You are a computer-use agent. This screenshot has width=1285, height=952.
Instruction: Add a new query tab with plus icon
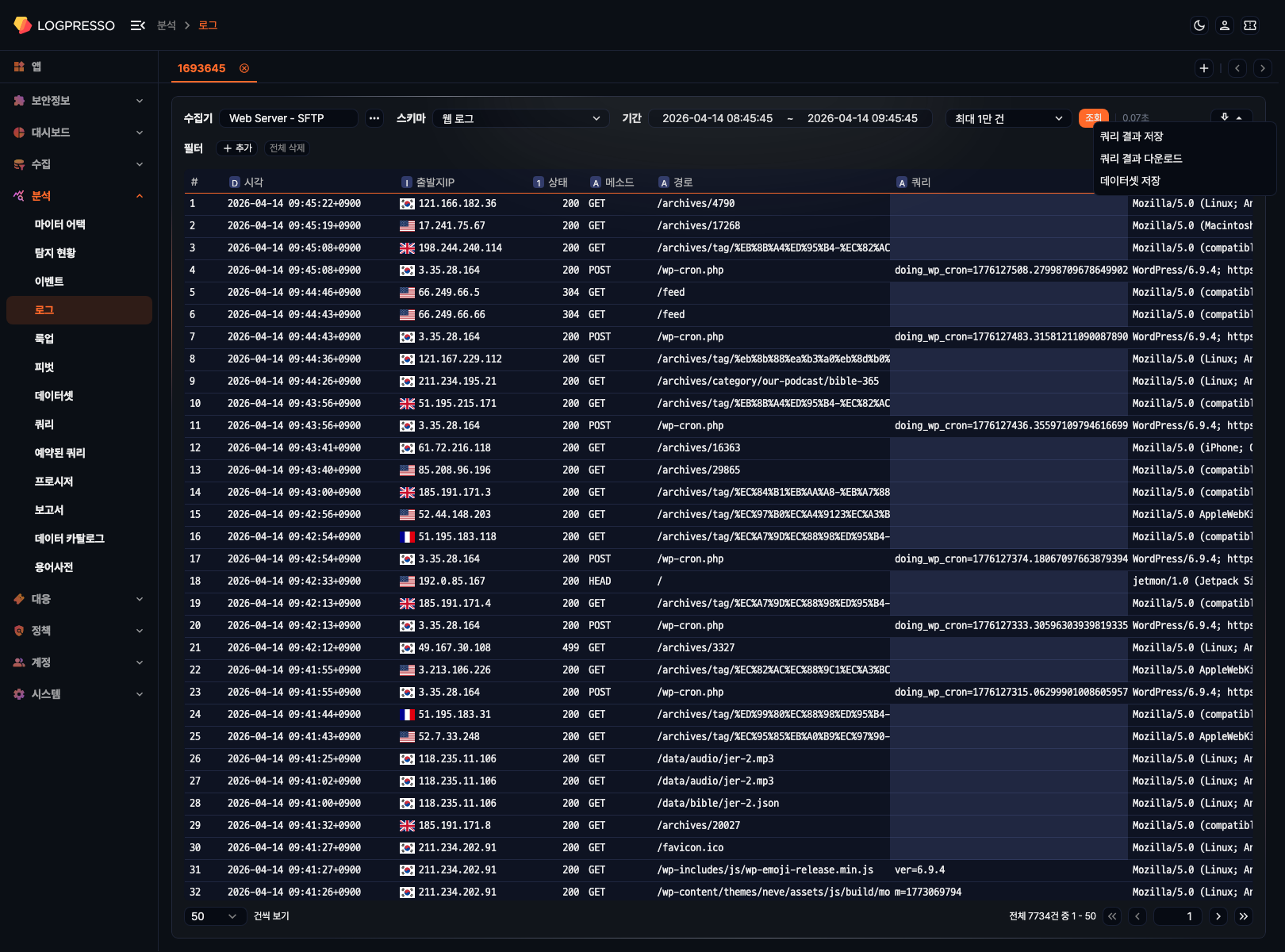click(x=1204, y=68)
